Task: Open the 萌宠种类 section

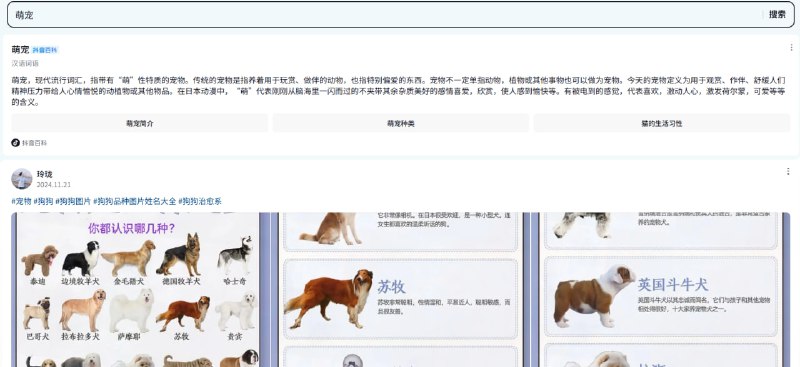Action: 401,124
